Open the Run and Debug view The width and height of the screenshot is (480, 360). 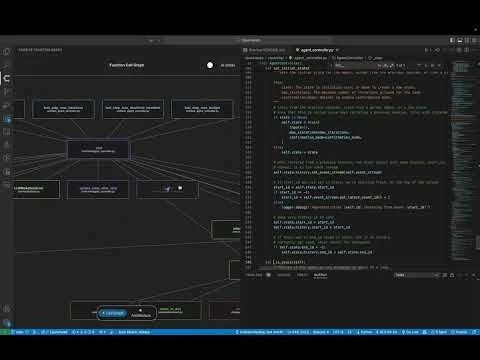click(6, 105)
